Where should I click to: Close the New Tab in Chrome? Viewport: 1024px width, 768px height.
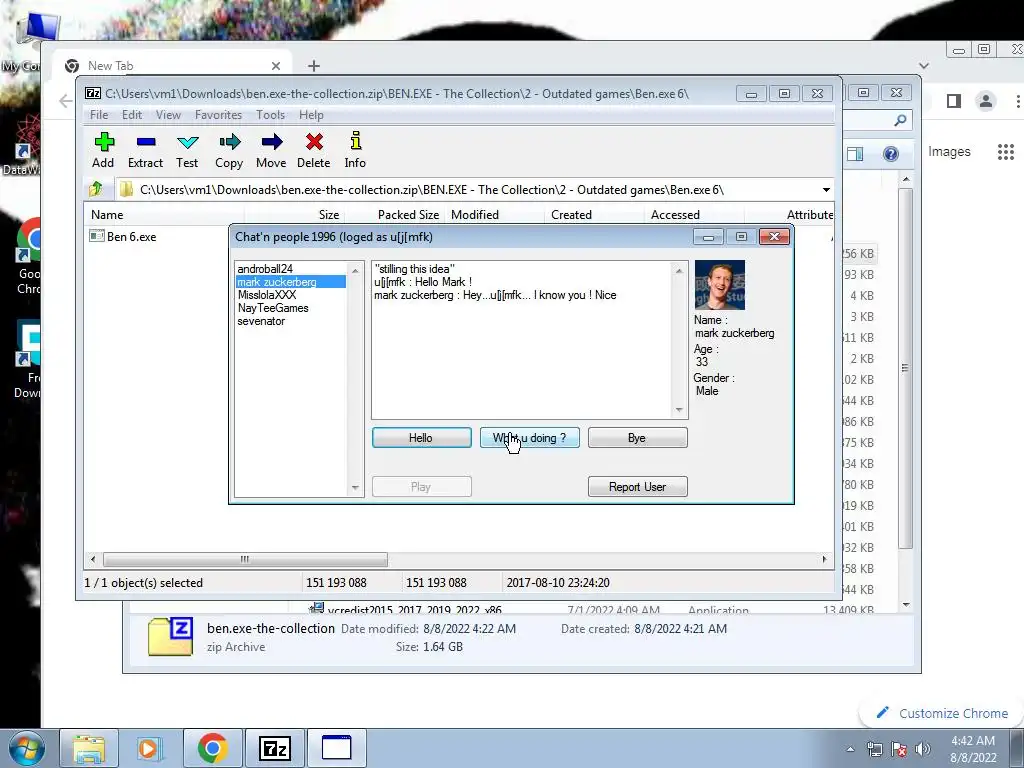276,66
